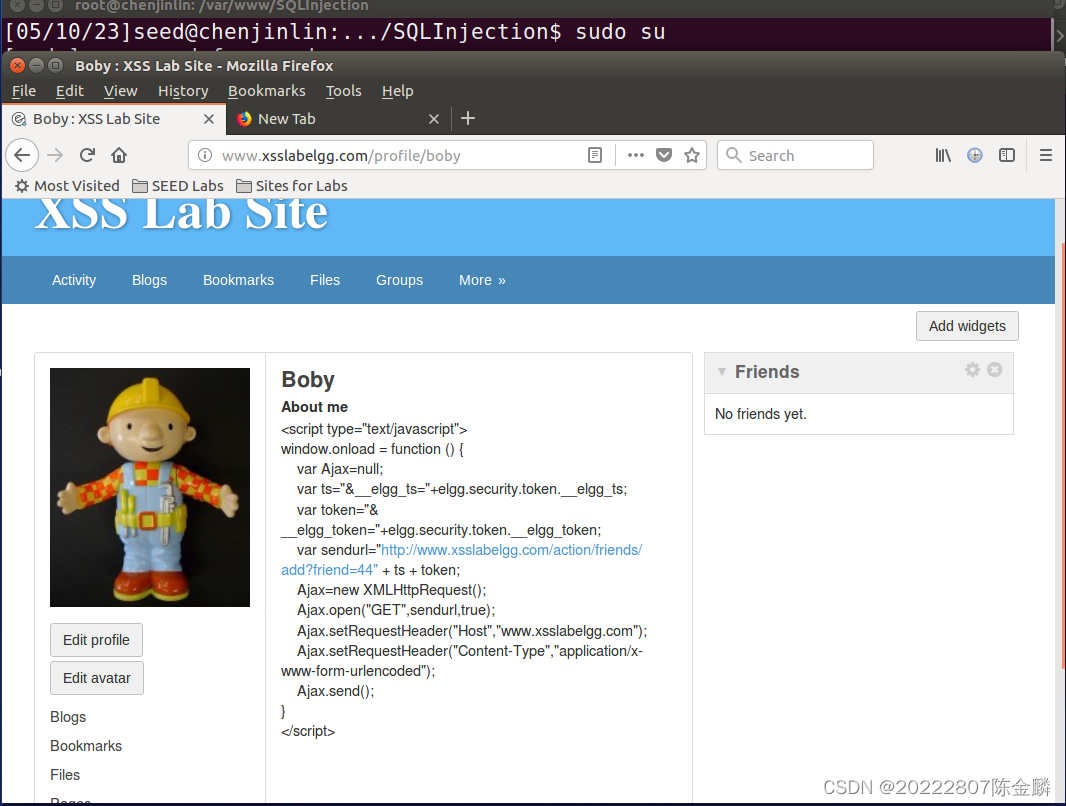Open Bookmarks link in profile sidebar

86,746
